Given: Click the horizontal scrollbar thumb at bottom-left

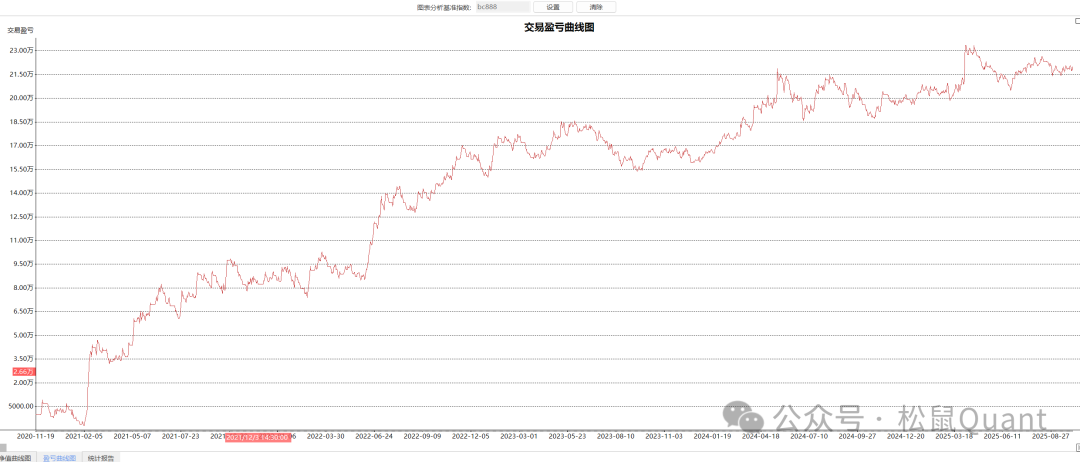Looking at the screenshot, I should pos(3,447).
